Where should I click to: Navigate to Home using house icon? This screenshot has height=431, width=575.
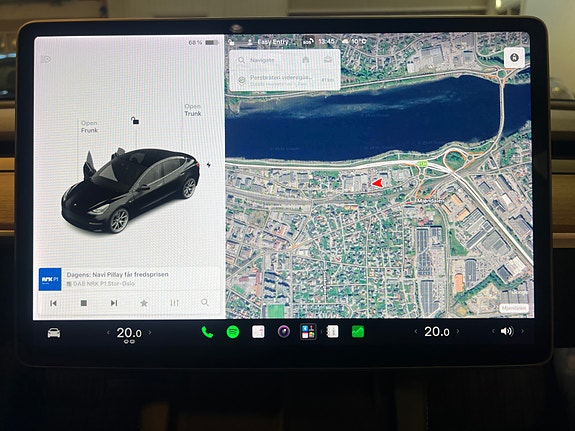click(x=305, y=60)
